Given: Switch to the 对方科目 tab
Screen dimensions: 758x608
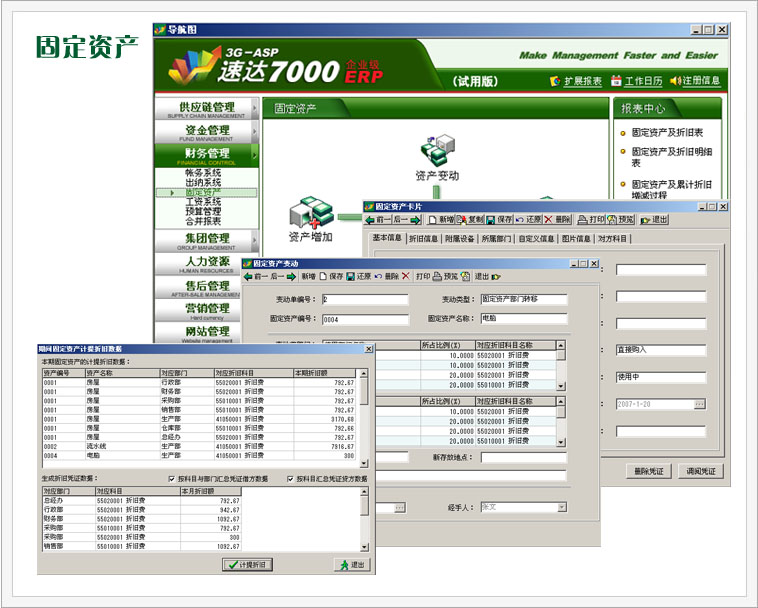Looking at the screenshot, I should [612, 239].
